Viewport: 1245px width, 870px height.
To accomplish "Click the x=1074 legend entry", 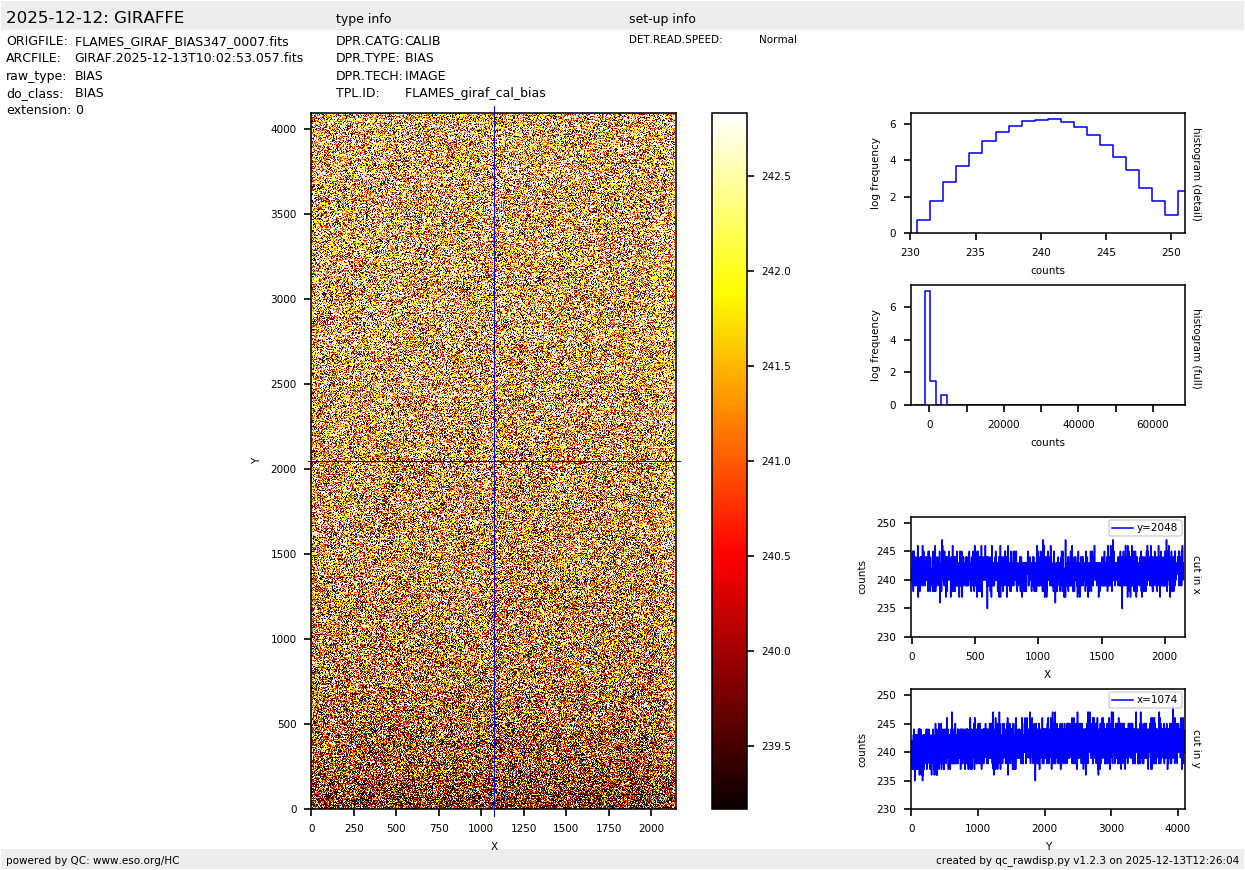I will tap(1146, 700).
